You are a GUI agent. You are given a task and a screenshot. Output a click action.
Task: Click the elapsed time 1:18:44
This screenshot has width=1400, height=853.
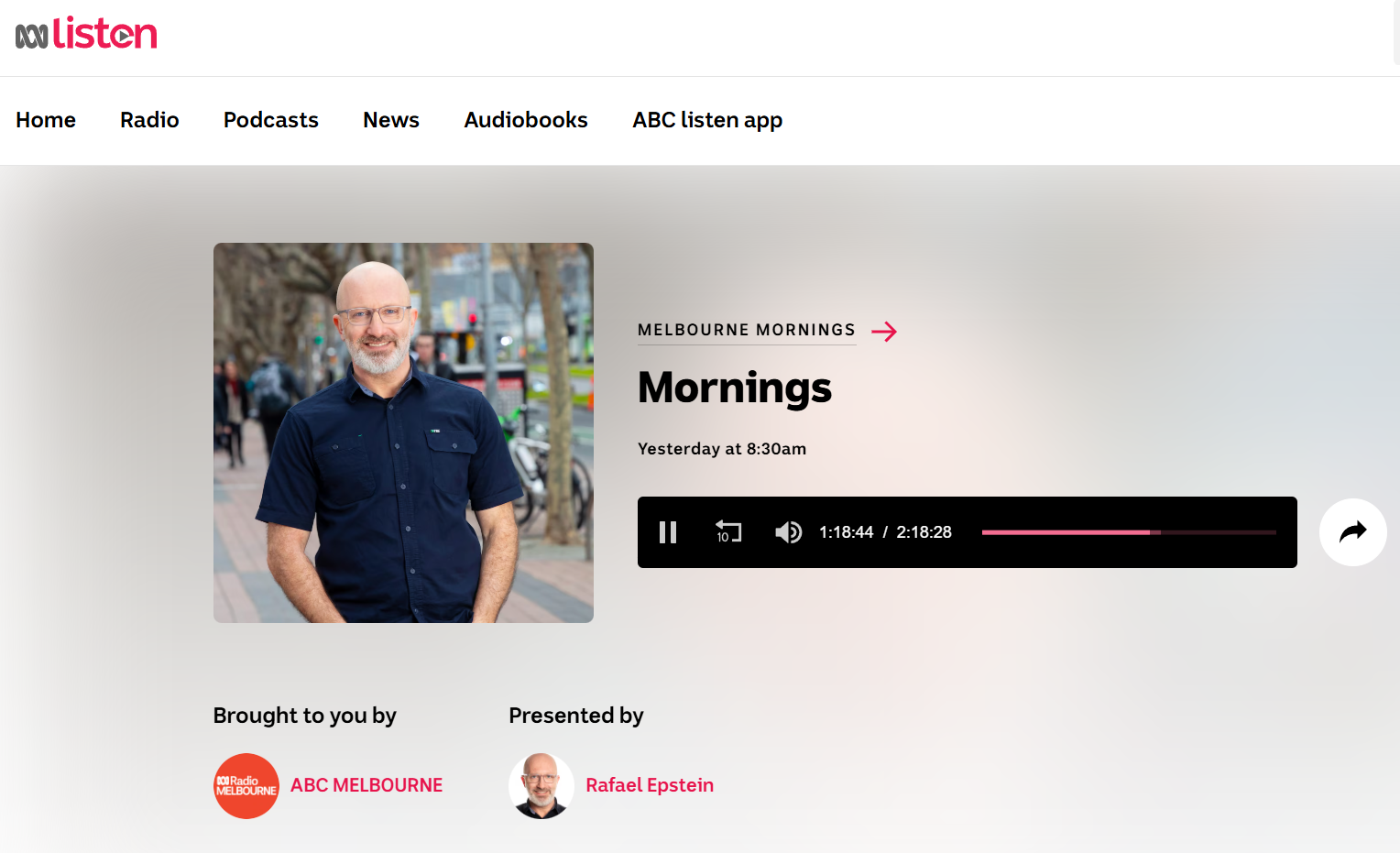pyautogui.click(x=846, y=532)
